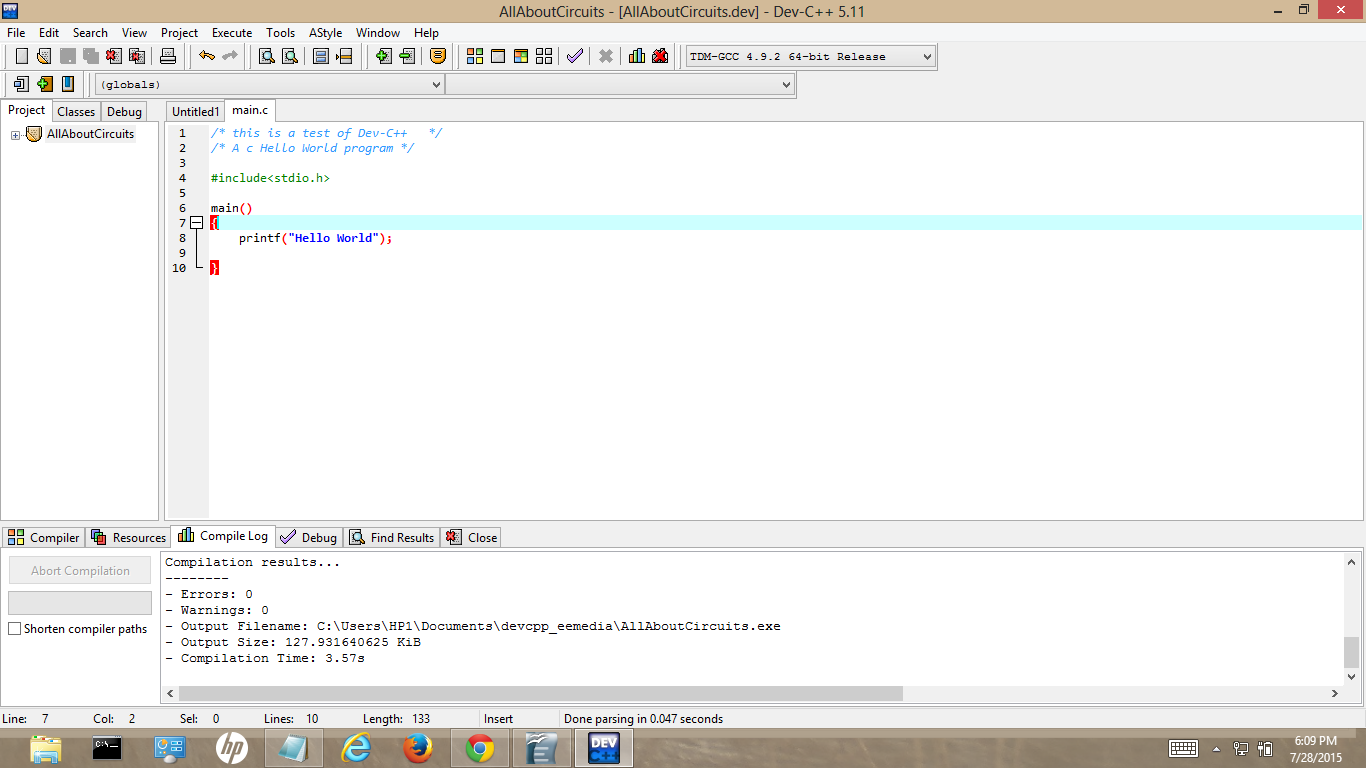
Task: Click the Compile icon with four colored squares
Action: tap(475, 56)
